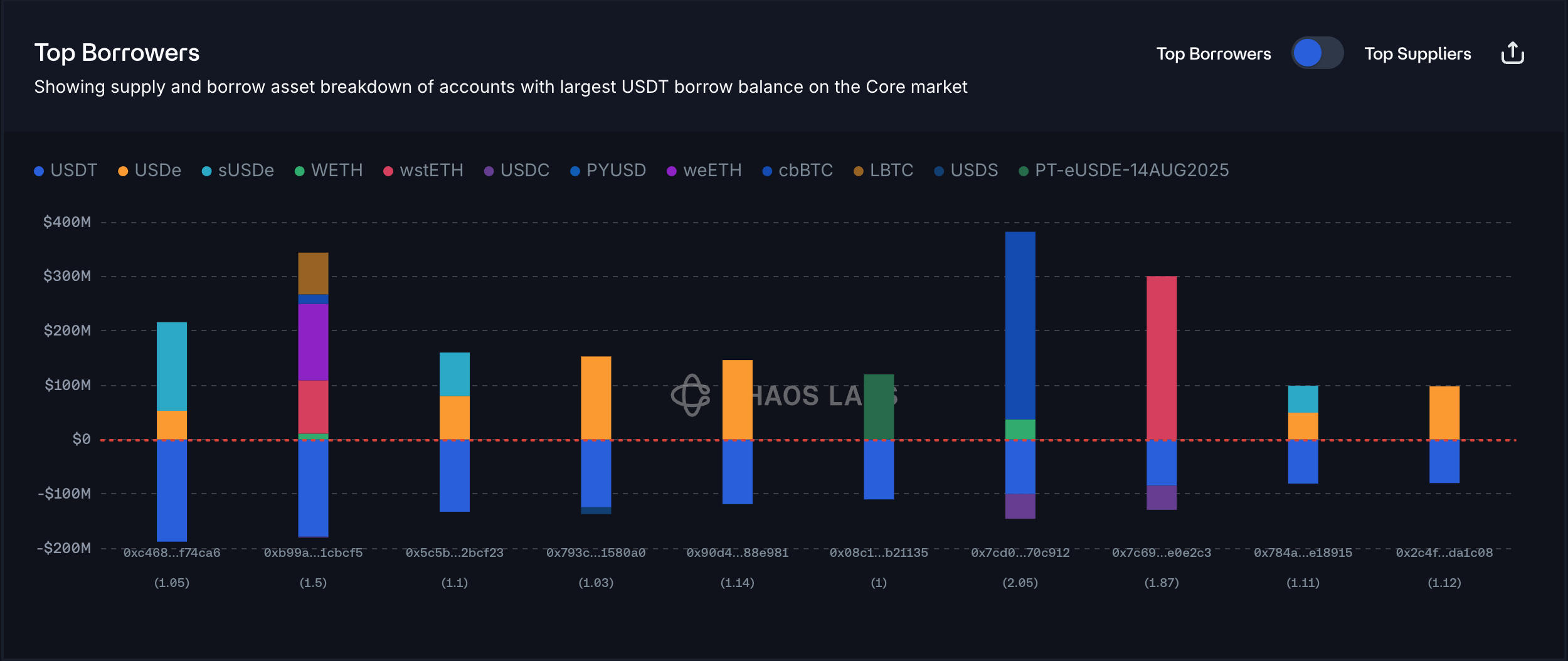Select the Top Borrowers toggle label
Image resolution: width=1568 pixels, height=661 pixels.
pos(1213,54)
